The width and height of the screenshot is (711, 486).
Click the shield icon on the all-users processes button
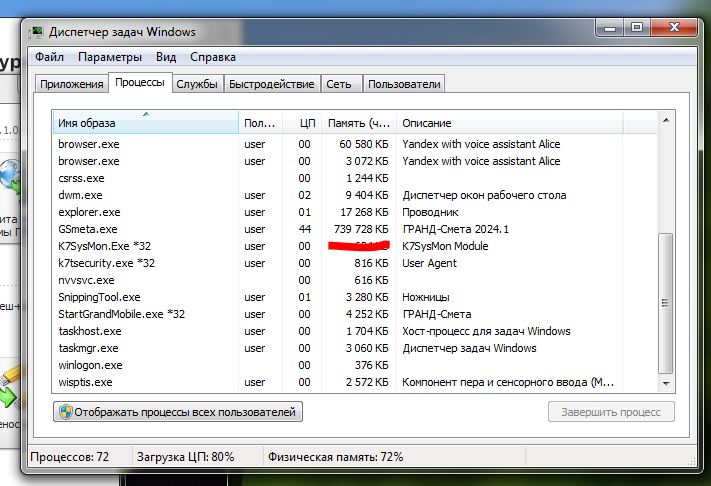(x=66, y=412)
